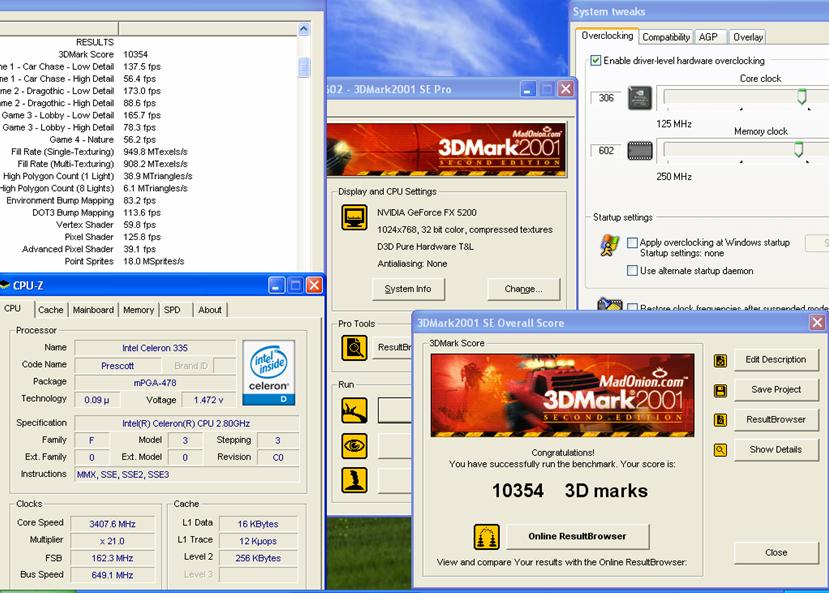Click the game silhouette icon in Run section
The width and height of the screenshot is (829, 593).
tap(354, 480)
